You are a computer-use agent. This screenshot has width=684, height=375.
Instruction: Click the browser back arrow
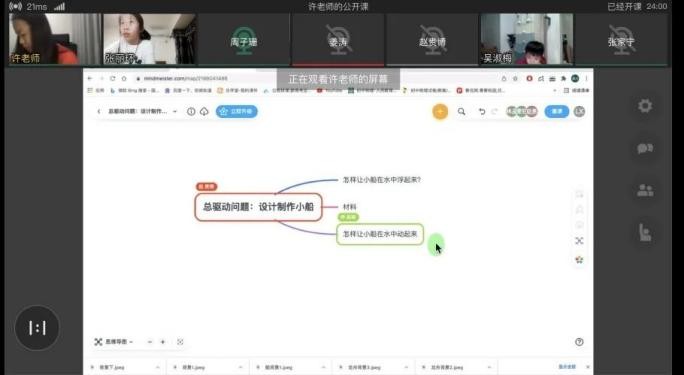tap(90, 78)
